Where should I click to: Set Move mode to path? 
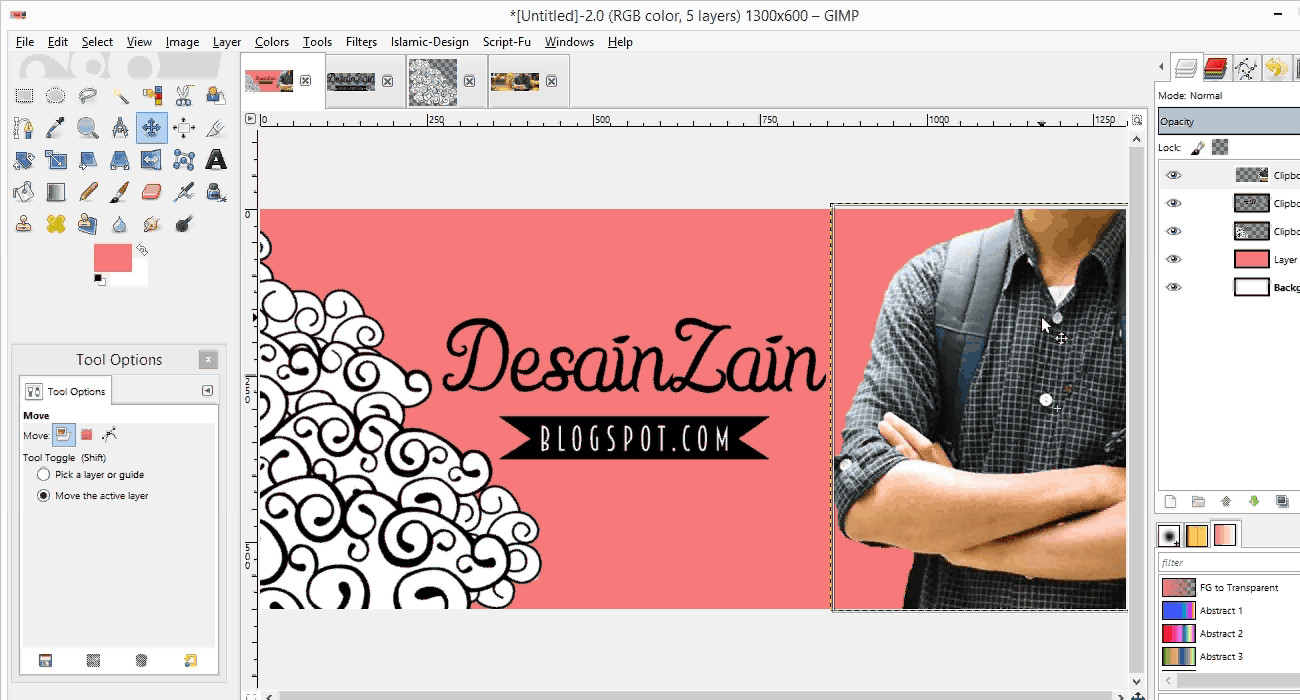pos(110,435)
